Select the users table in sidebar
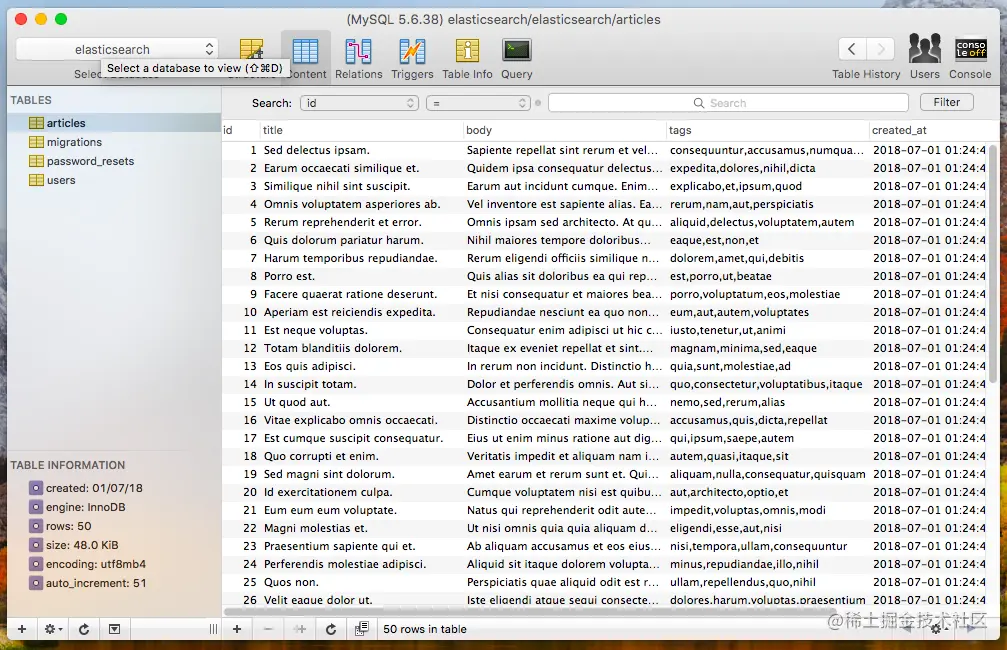This screenshot has height=650, width=1007. (x=114, y=180)
